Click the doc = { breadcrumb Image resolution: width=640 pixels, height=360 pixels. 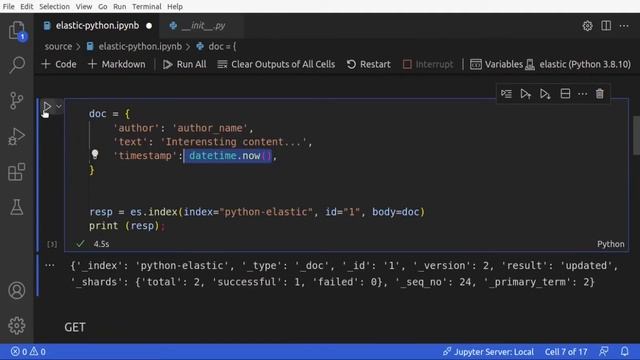217,47
